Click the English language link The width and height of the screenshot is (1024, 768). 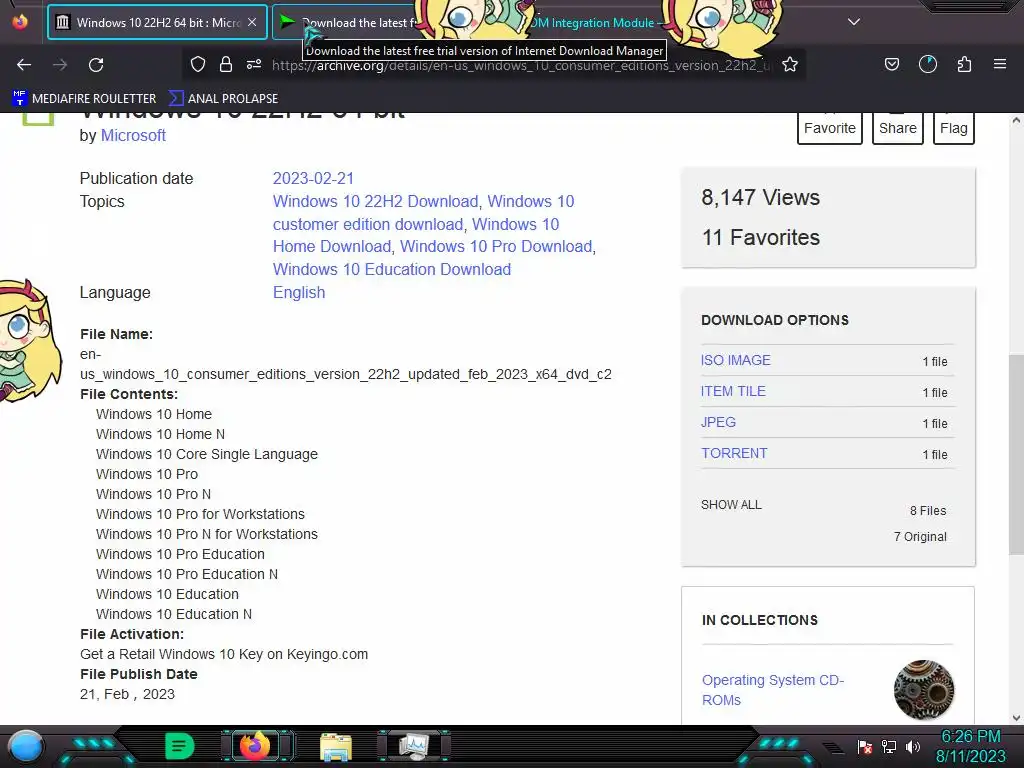click(x=299, y=292)
